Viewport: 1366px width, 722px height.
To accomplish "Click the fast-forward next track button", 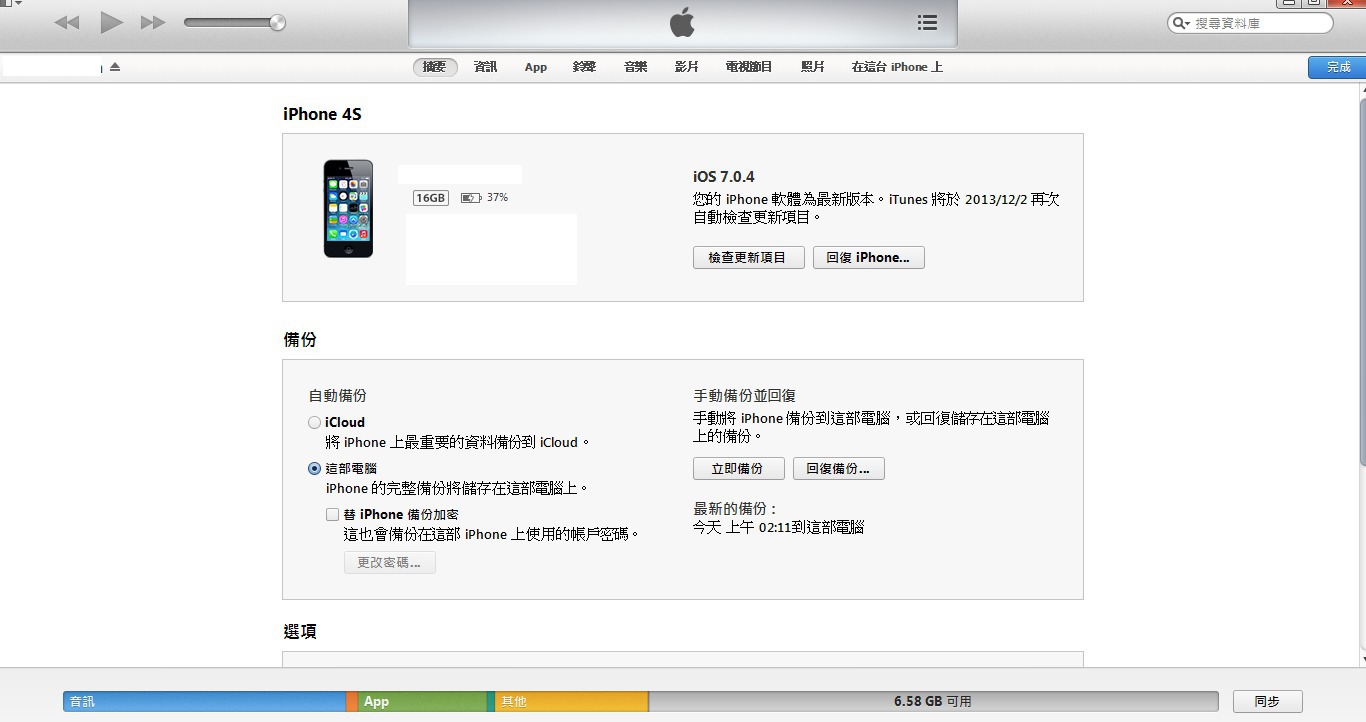I will (153, 22).
